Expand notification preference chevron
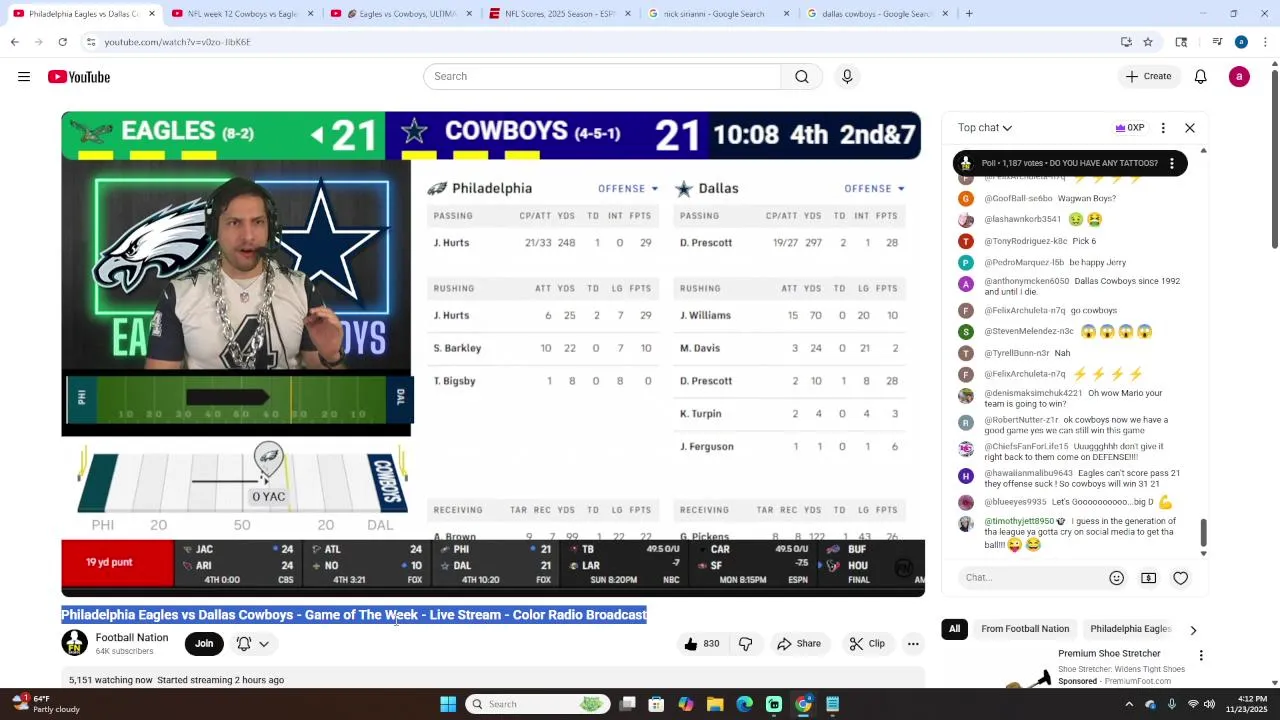The width and height of the screenshot is (1280, 720). [264, 644]
